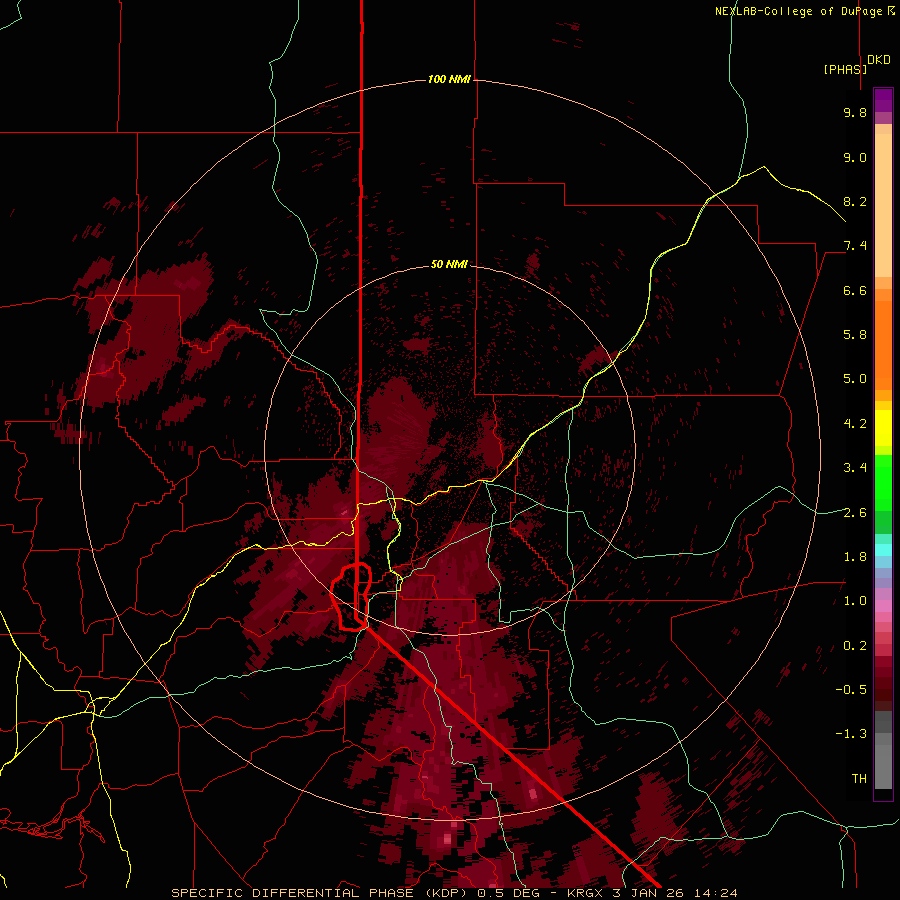Click the 5.8 scale value
The image size is (900, 900).
pos(855,335)
